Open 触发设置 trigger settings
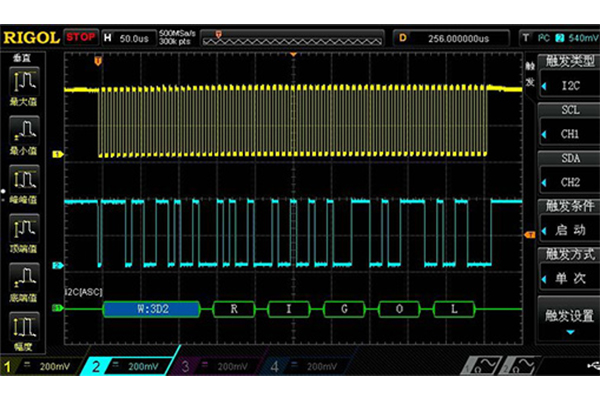Viewport: 600px width, 400px height. [565, 318]
